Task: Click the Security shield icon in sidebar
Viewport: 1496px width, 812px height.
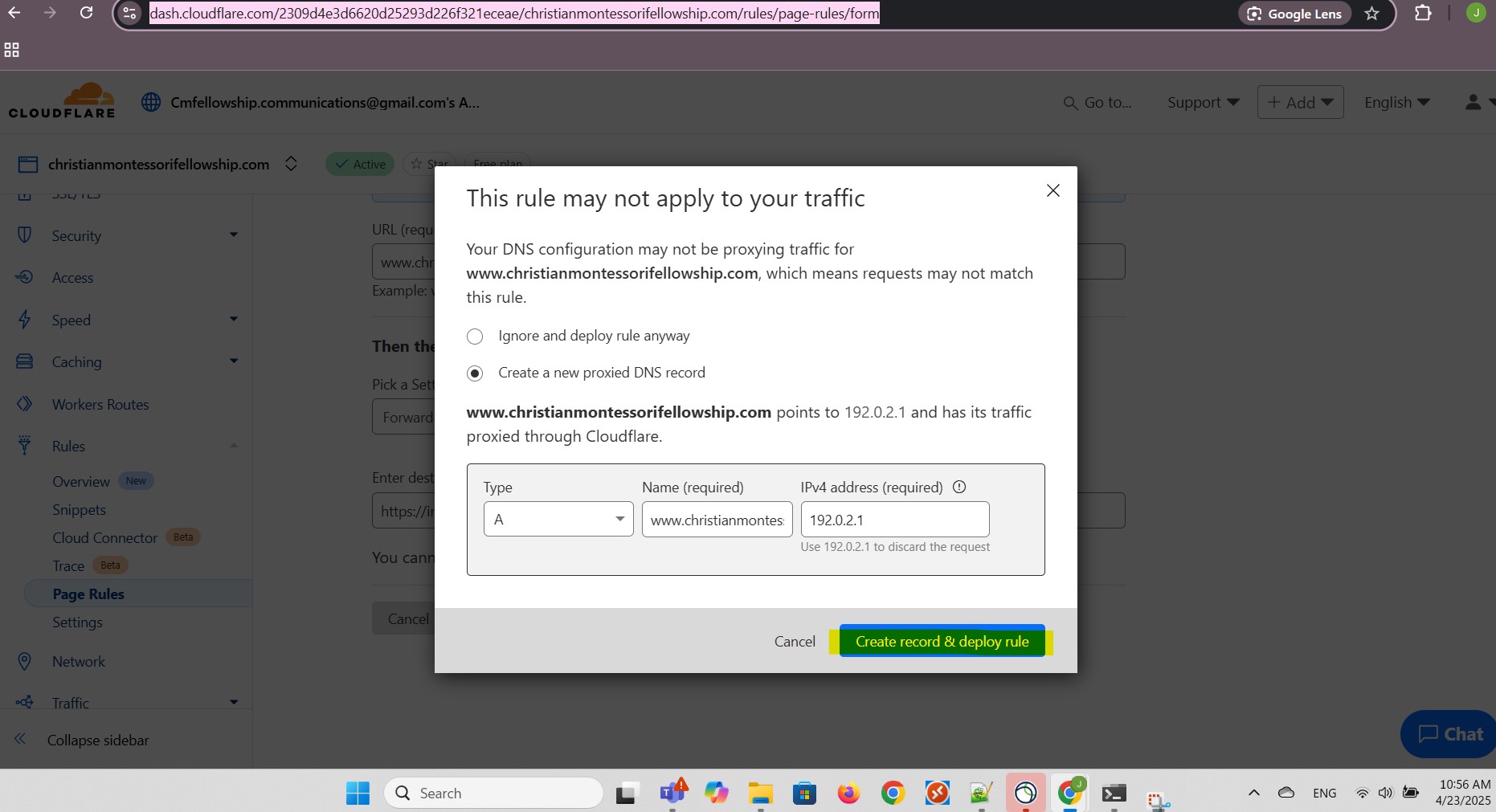Action: [x=25, y=235]
